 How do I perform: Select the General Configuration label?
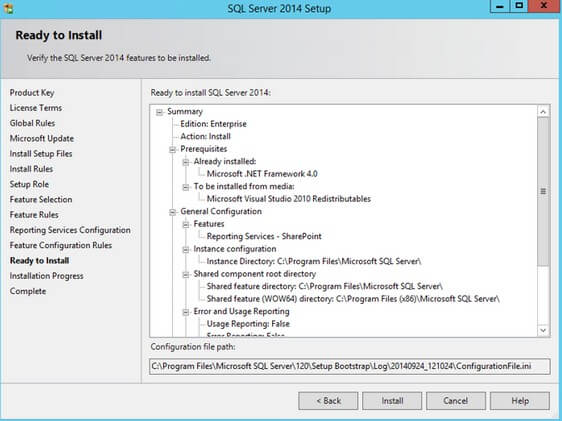[x=221, y=211]
